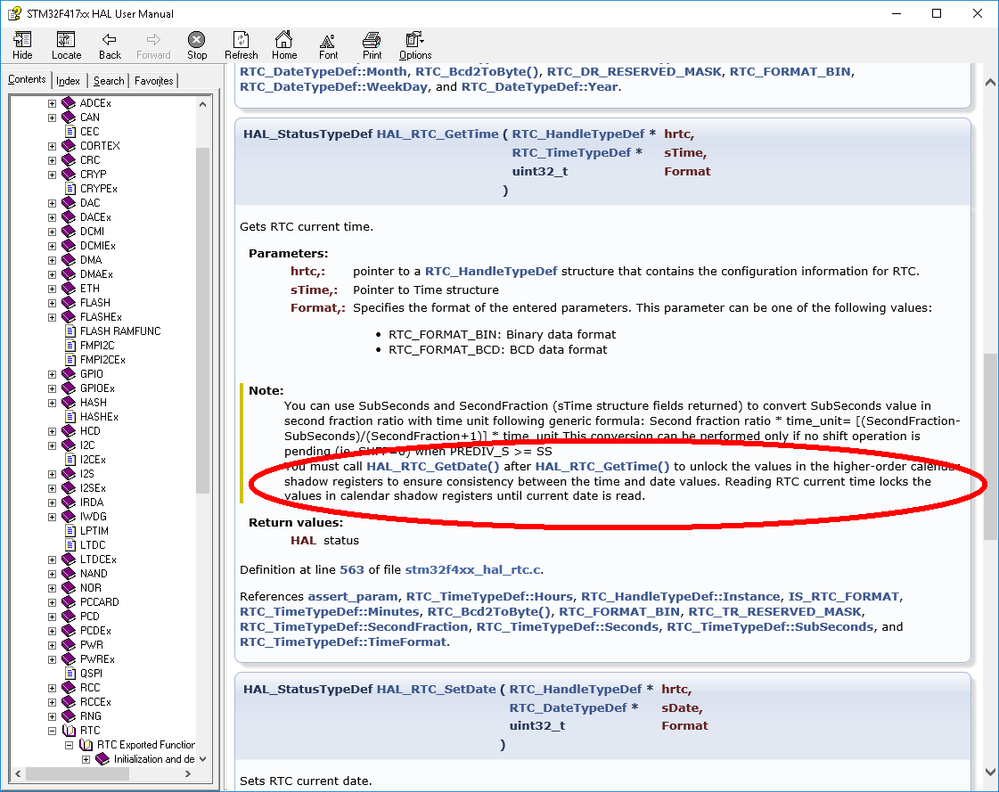Click the I2CEx document icon

70,459
